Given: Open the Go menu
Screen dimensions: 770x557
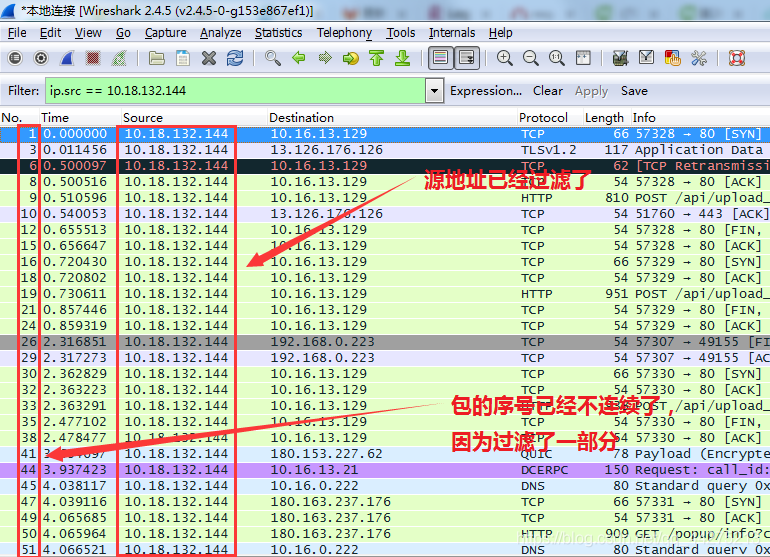Looking at the screenshot, I should point(123,33).
